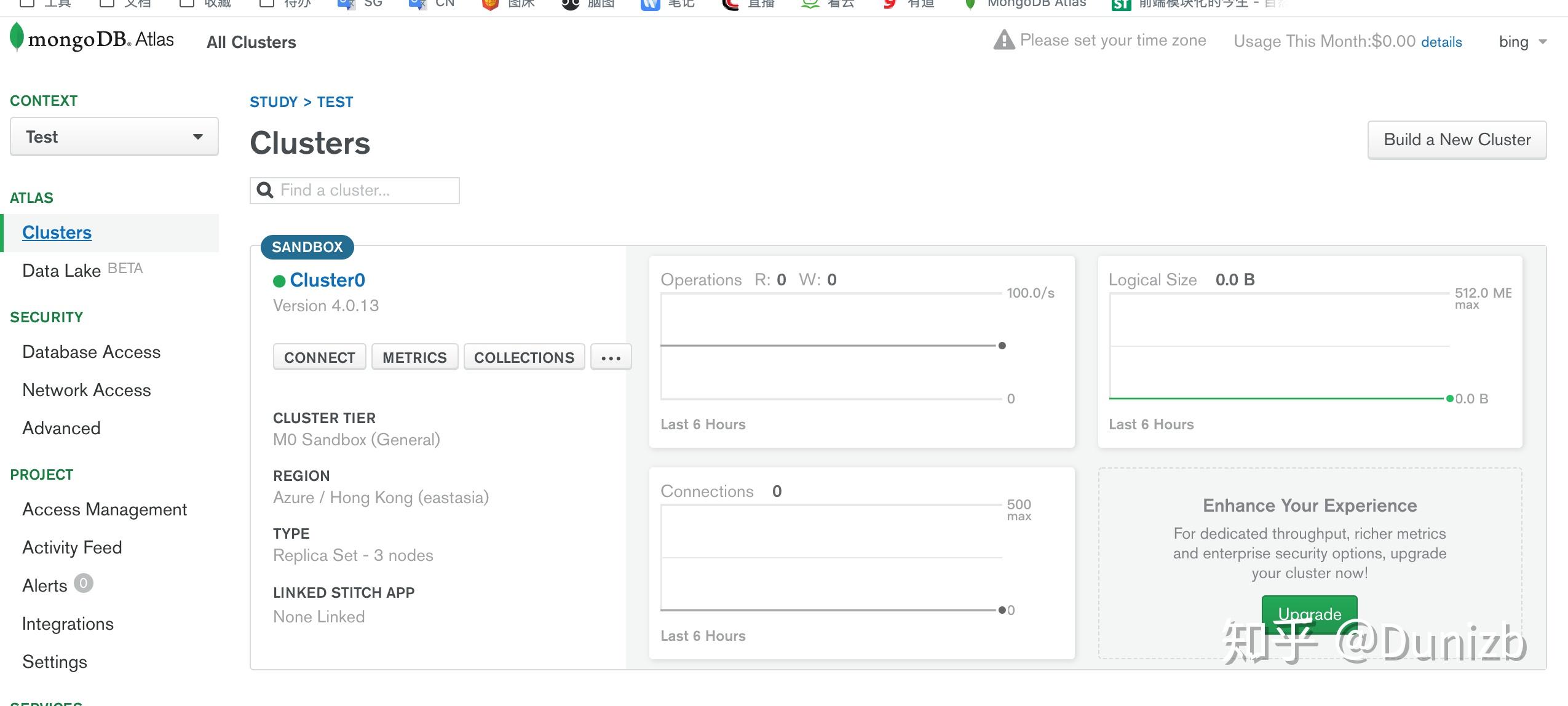1568x706 pixels.
Task: Open COLLECTIONS for Cluster0
Action: pyautogui.click(x=524, y=357)
